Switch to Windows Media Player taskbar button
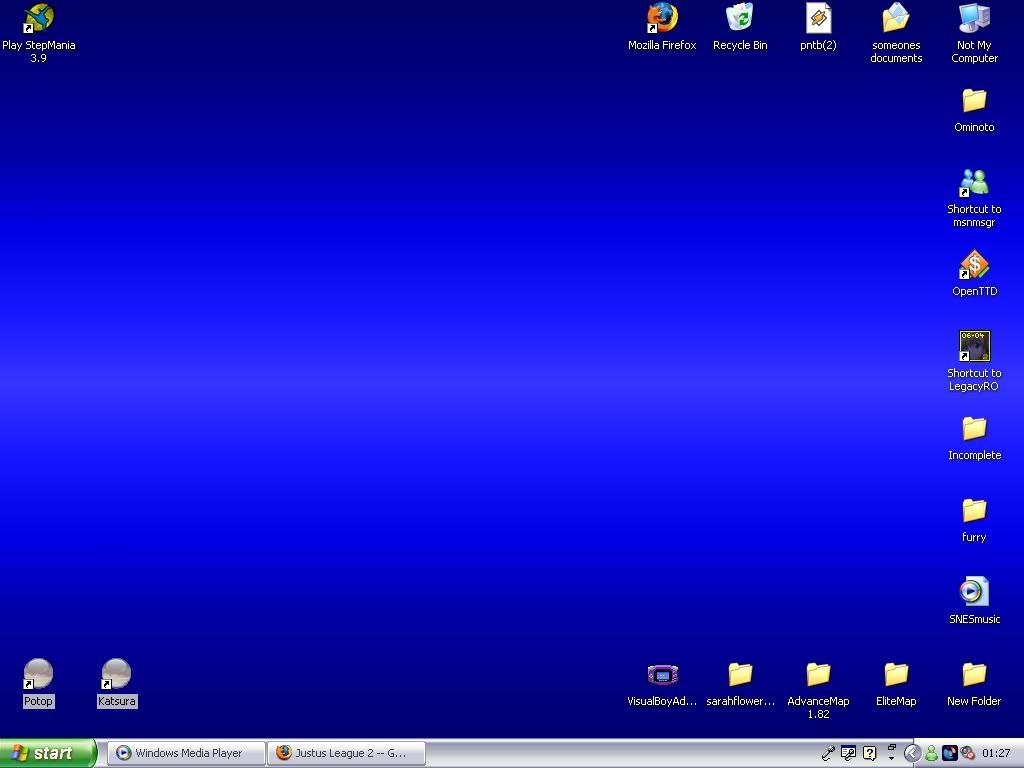The height and width of the screenshot is (768, 1024). pyautogui.click(x=186, y=753)
